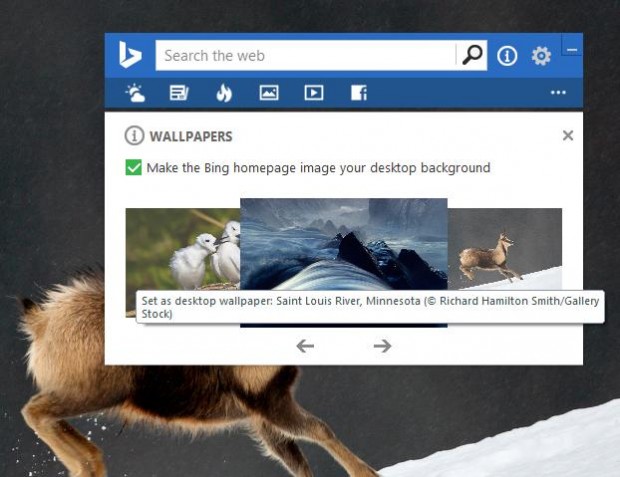The width and height of the screenshot is (620, 477).
Task: Select the leaping chamois wallpaper thumbnail
Action: tap(505, 249)
